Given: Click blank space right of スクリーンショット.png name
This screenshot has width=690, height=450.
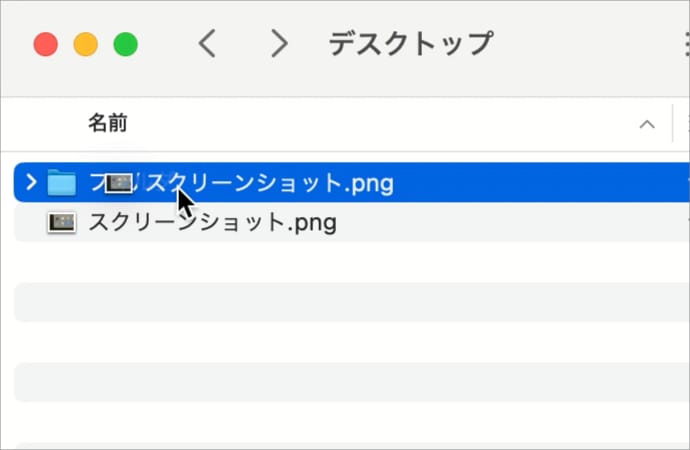Looking at the screenshot, I should pyautogui.click(x=500, y=223).
